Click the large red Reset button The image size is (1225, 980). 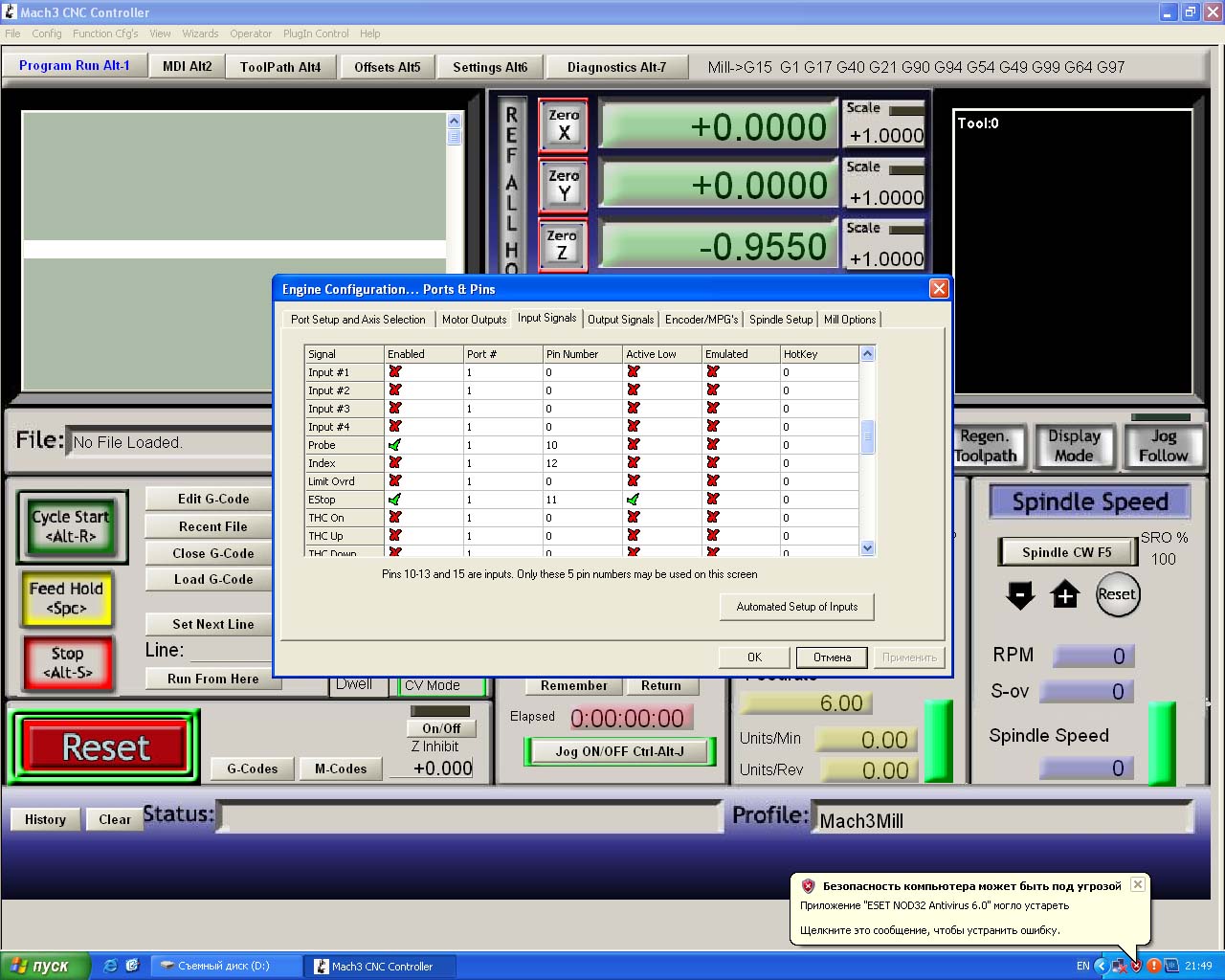[104, 747]
